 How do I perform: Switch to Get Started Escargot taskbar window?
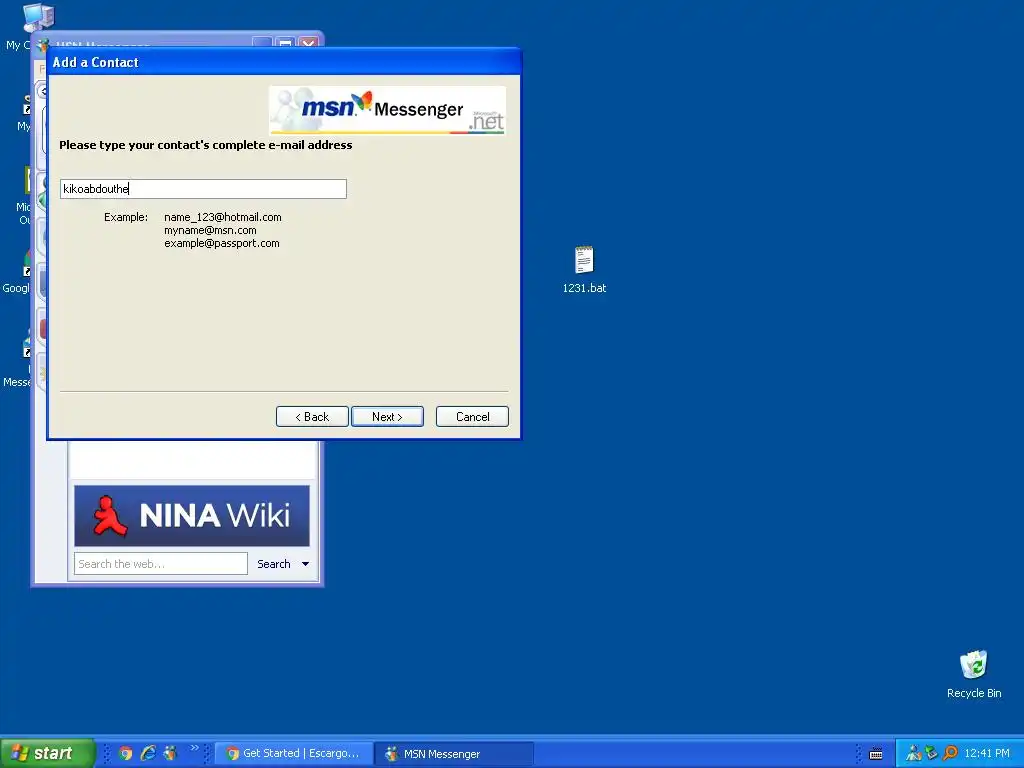click(x=293, y=754)
